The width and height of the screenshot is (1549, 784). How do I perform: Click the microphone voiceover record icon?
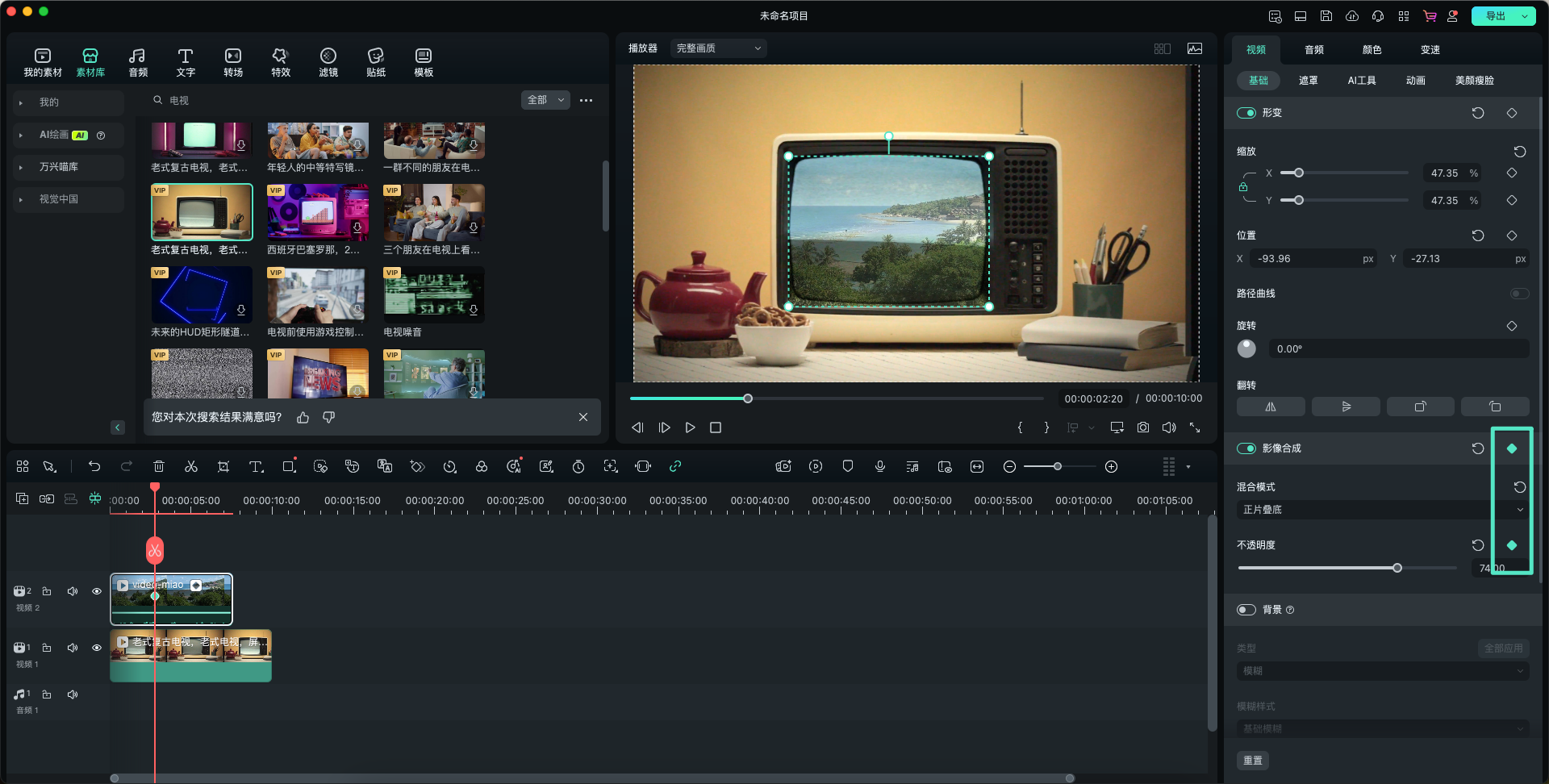click(880, 467)
